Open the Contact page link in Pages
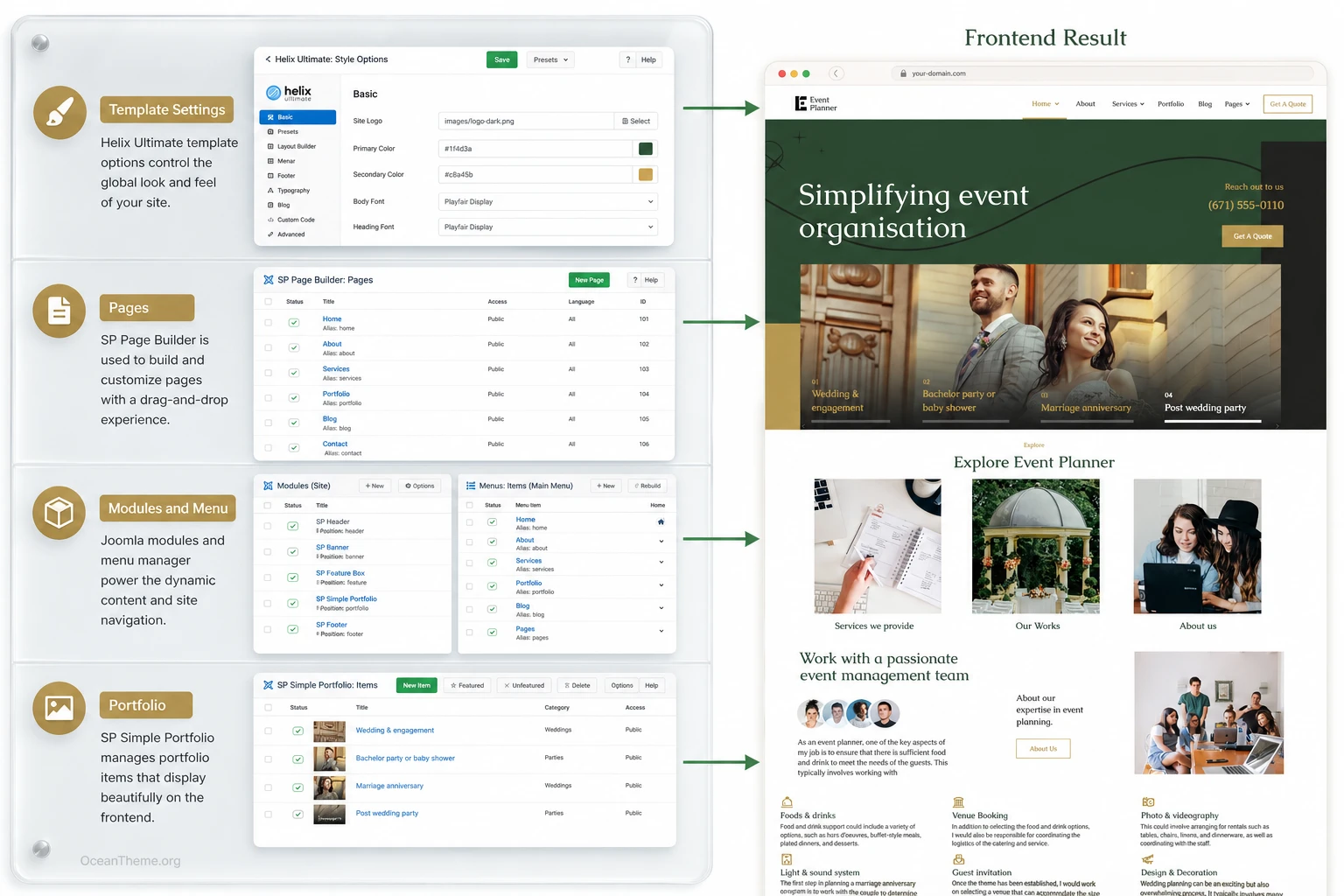 point(335,444)
